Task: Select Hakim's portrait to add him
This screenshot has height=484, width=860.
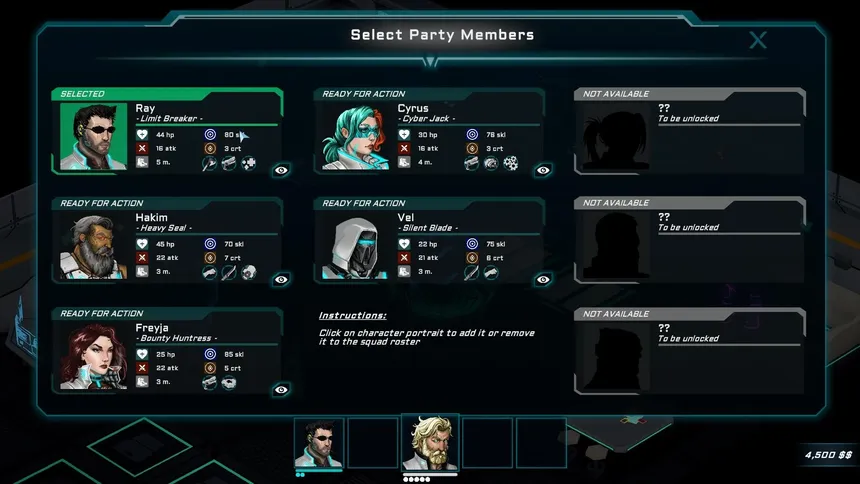Action: (x=93, y=246)
